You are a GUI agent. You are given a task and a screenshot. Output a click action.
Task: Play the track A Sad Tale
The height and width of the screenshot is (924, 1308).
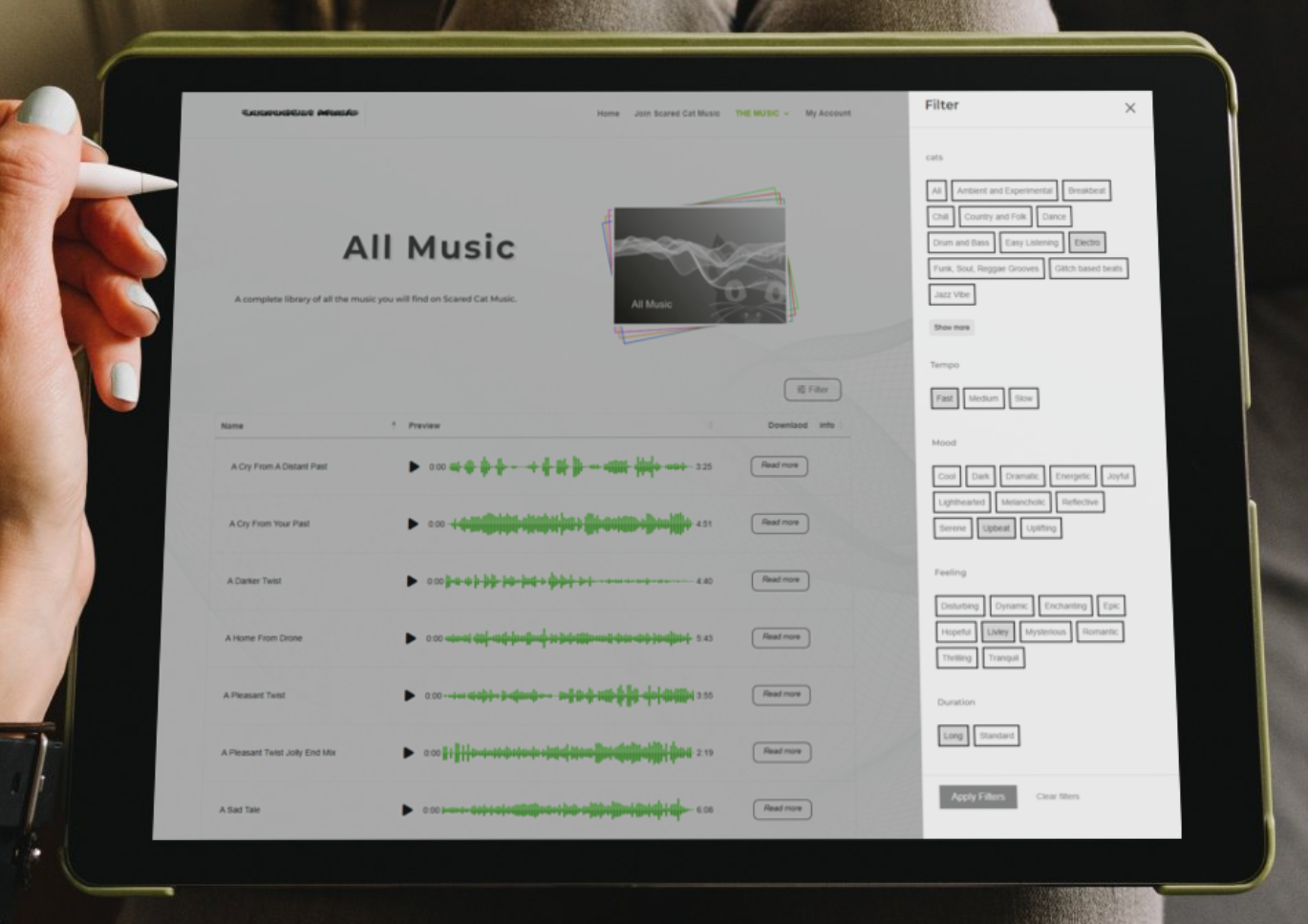point(407,810)
